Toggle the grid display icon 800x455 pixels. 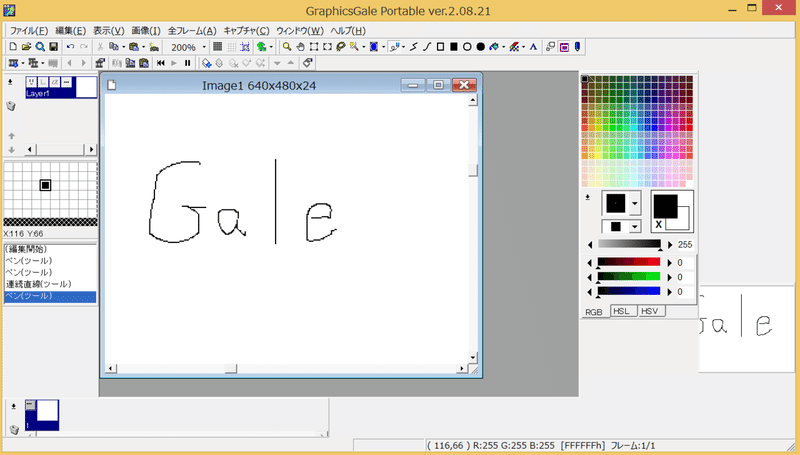point(217,47)
